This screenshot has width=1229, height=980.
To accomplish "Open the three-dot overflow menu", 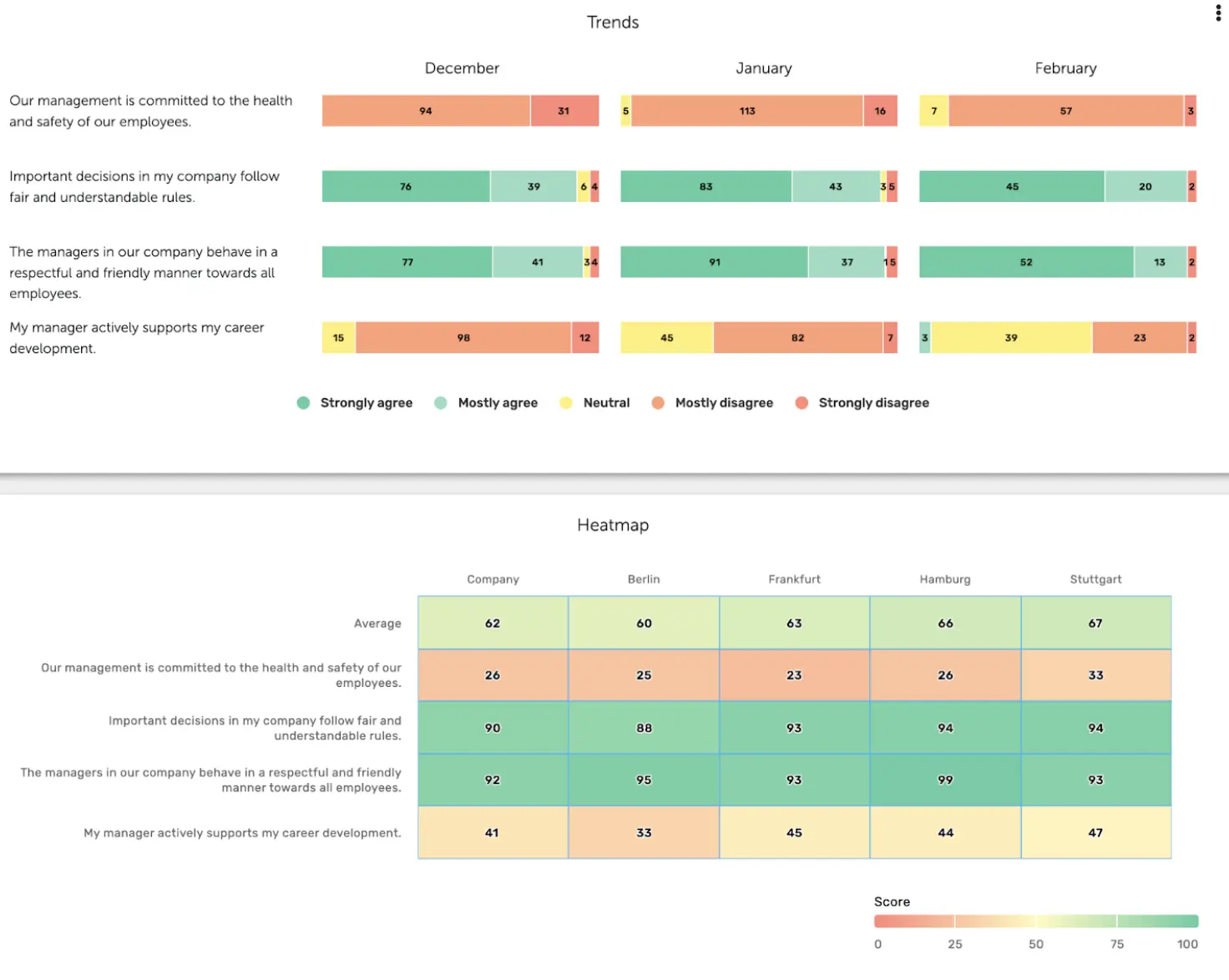I will [x=1217, y=13].
